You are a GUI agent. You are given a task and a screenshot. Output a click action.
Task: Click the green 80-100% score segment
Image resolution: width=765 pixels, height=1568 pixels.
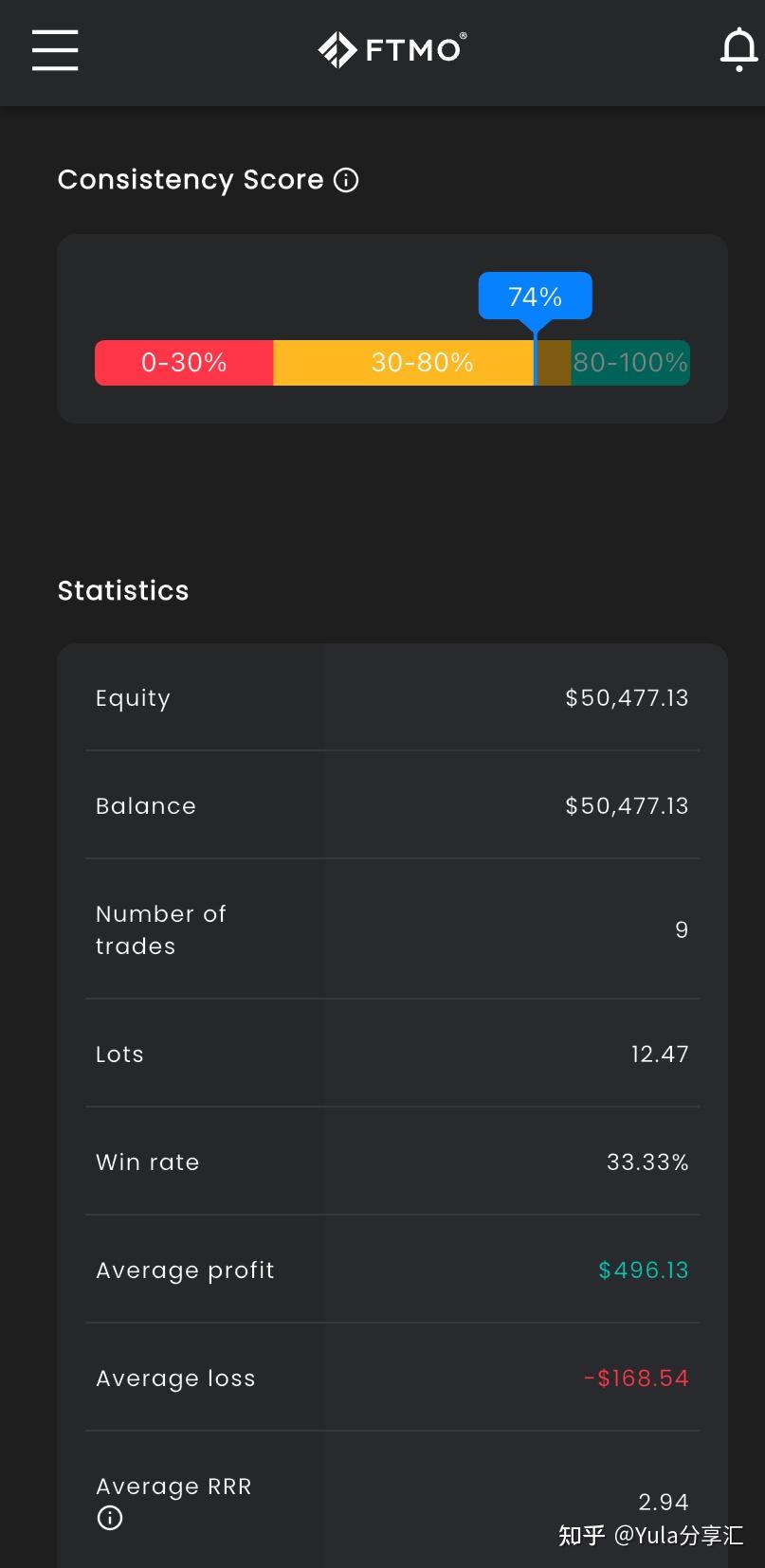point(630,363)
